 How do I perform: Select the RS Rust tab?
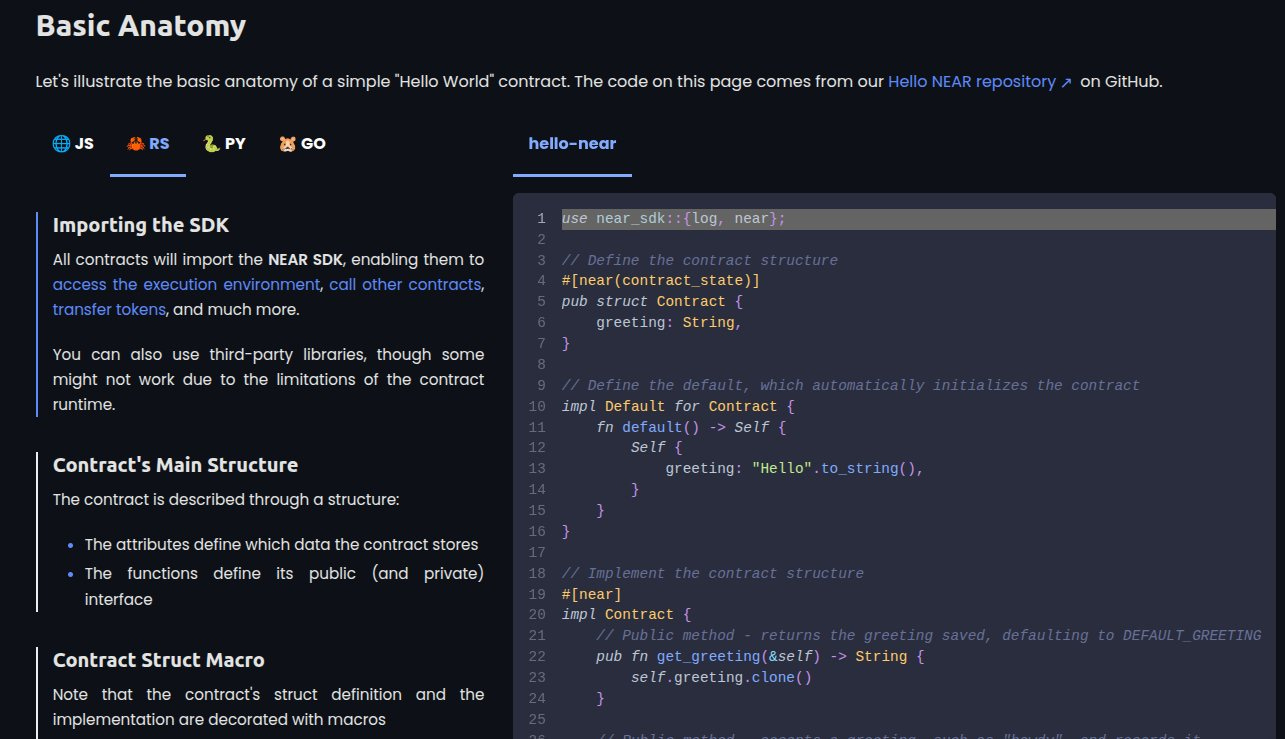click(148, 143)
